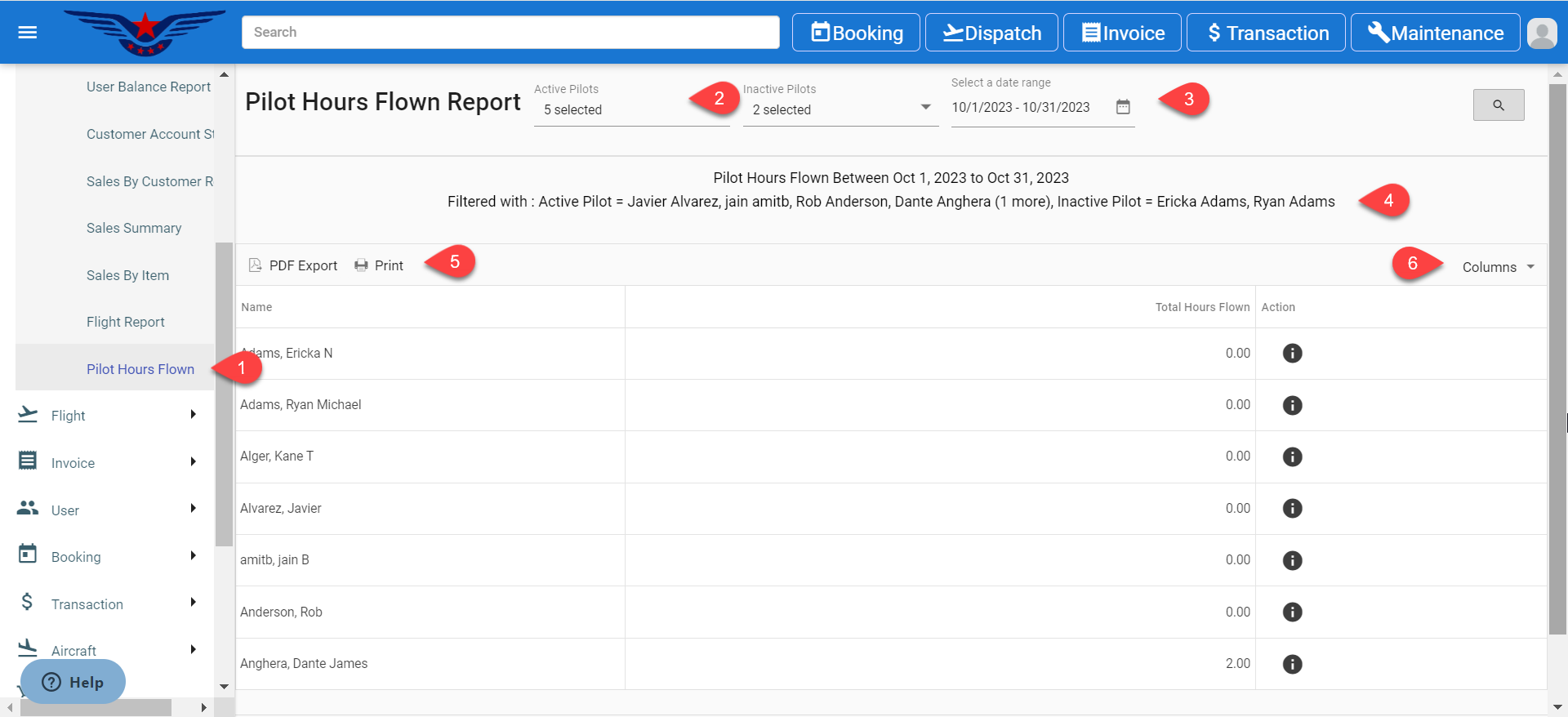Open the Inactive Pilots dropdown
Image resolution: width=1568 pixels, height=717 pixels.
840,109
